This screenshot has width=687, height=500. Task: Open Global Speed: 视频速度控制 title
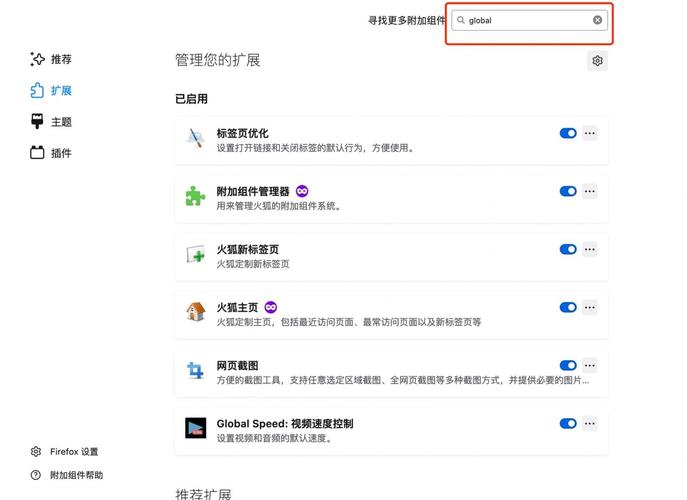[x=285, y=424]
